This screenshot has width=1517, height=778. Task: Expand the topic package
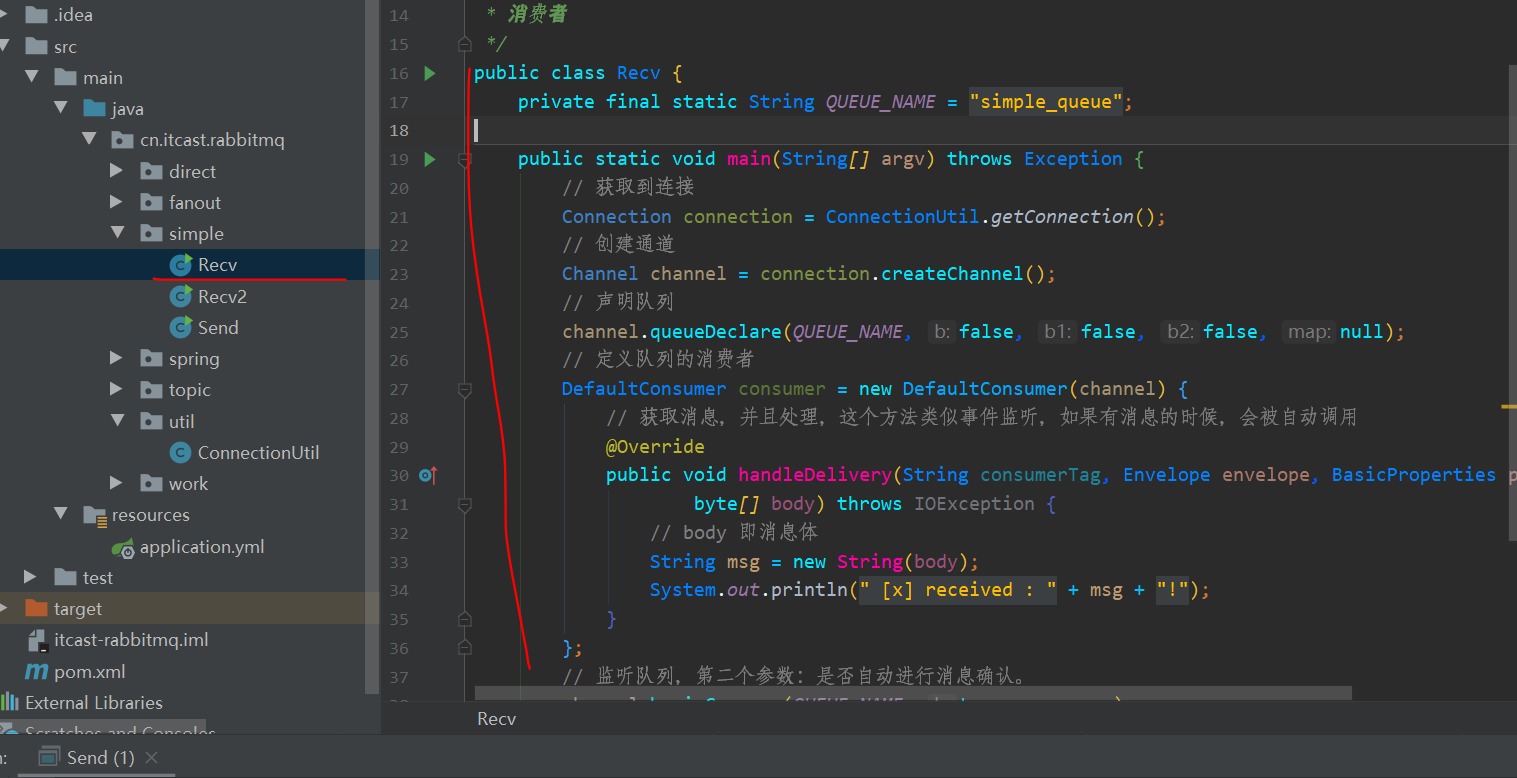click(117, 390)
